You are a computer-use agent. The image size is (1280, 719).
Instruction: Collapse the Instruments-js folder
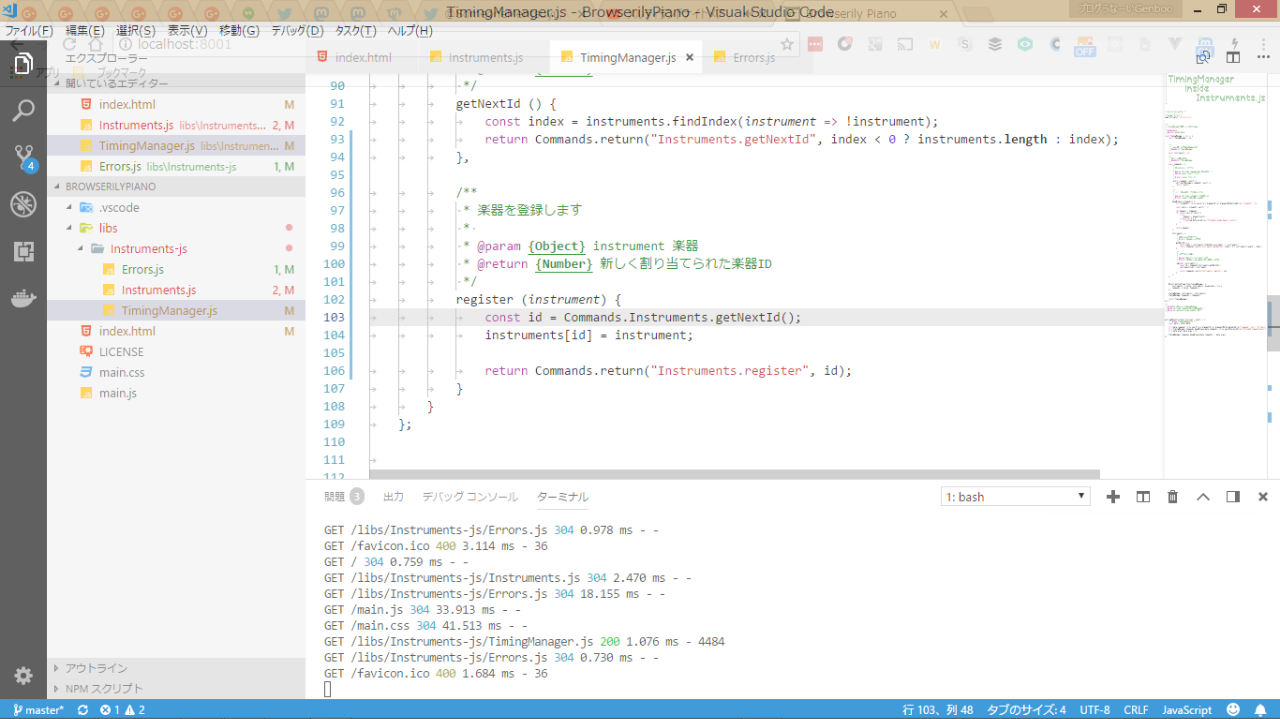[147, 249]
